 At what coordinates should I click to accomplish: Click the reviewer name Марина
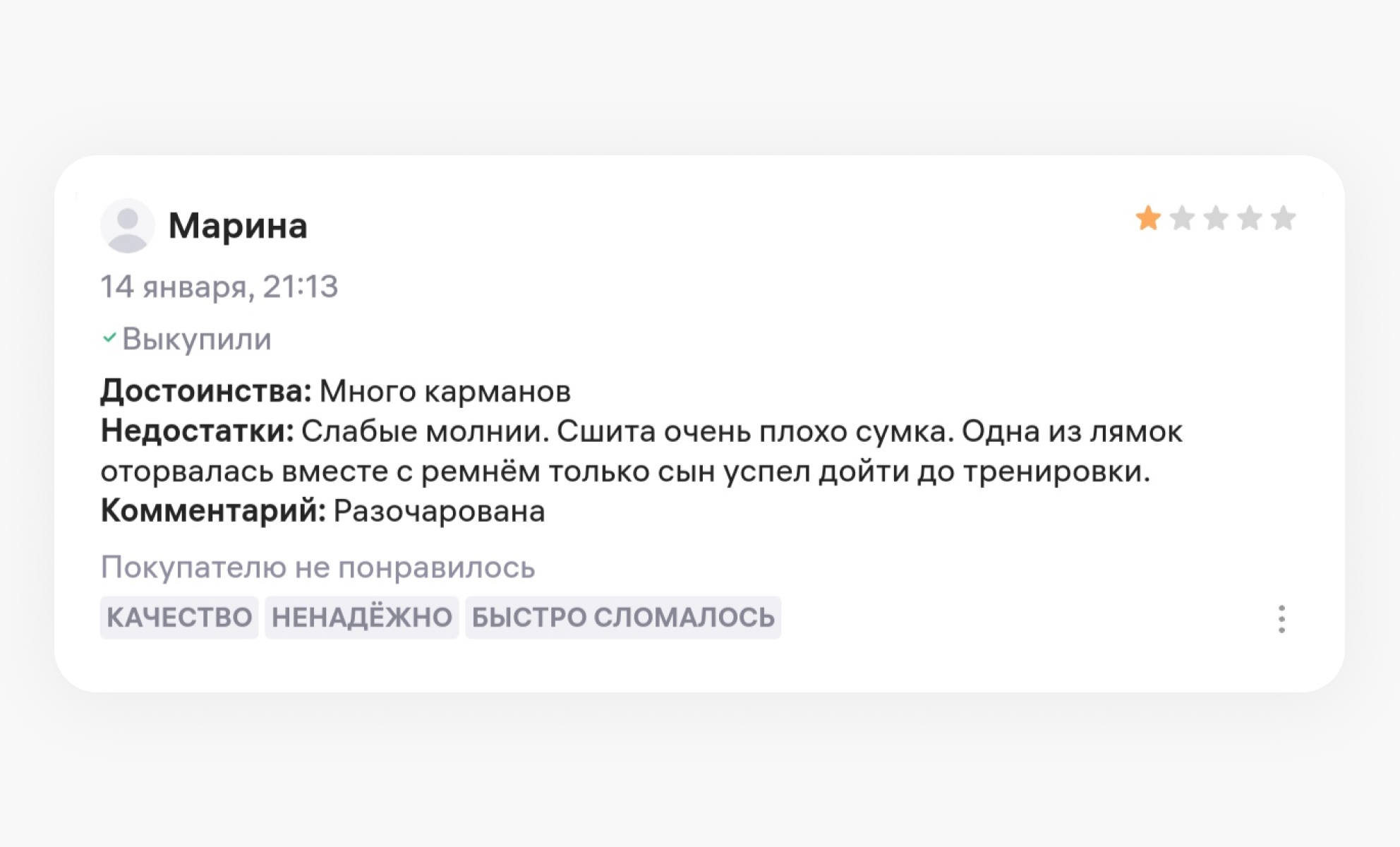tap(238, 226)
